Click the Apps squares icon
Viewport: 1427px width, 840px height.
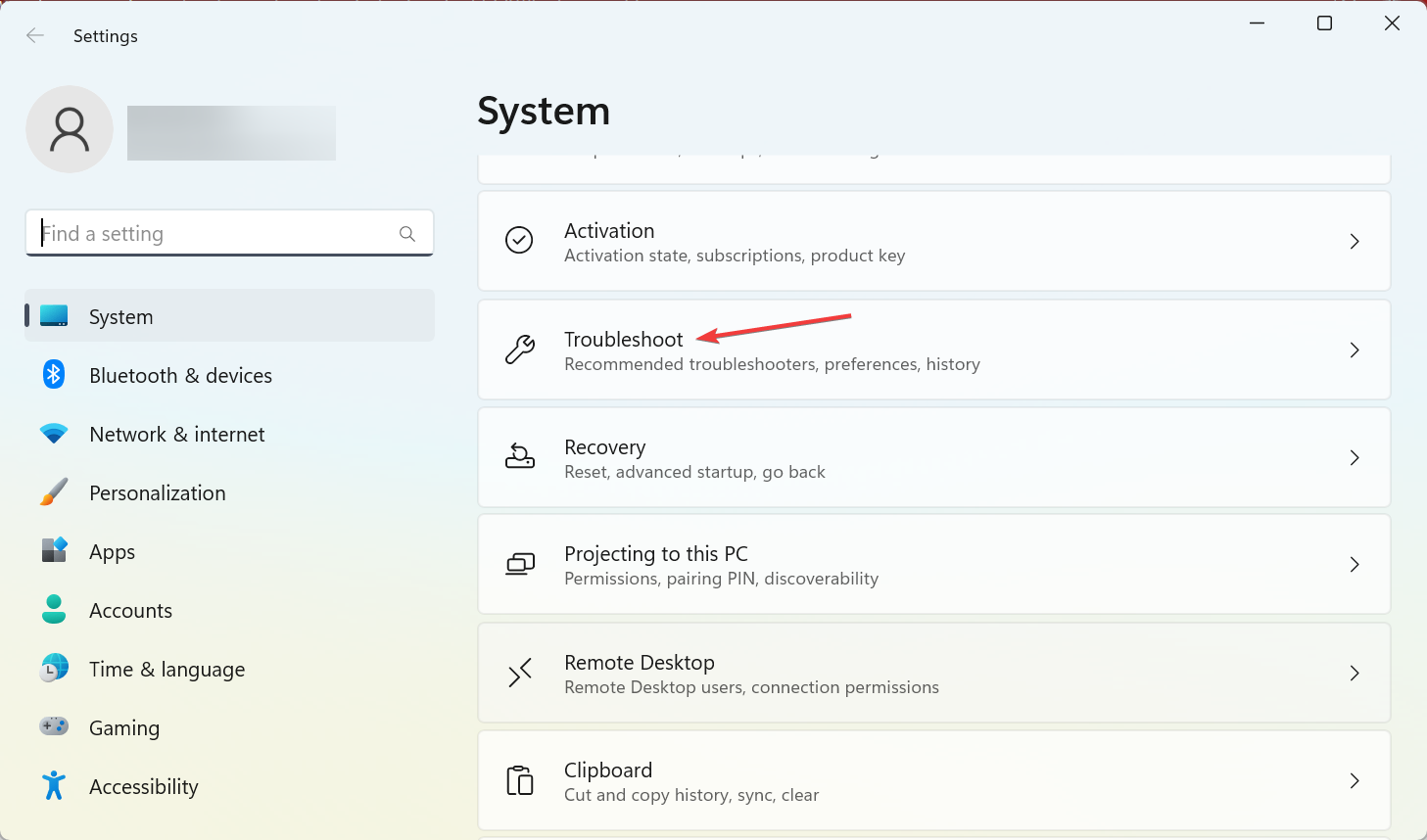pyautogui.click(x=54, y=550)
